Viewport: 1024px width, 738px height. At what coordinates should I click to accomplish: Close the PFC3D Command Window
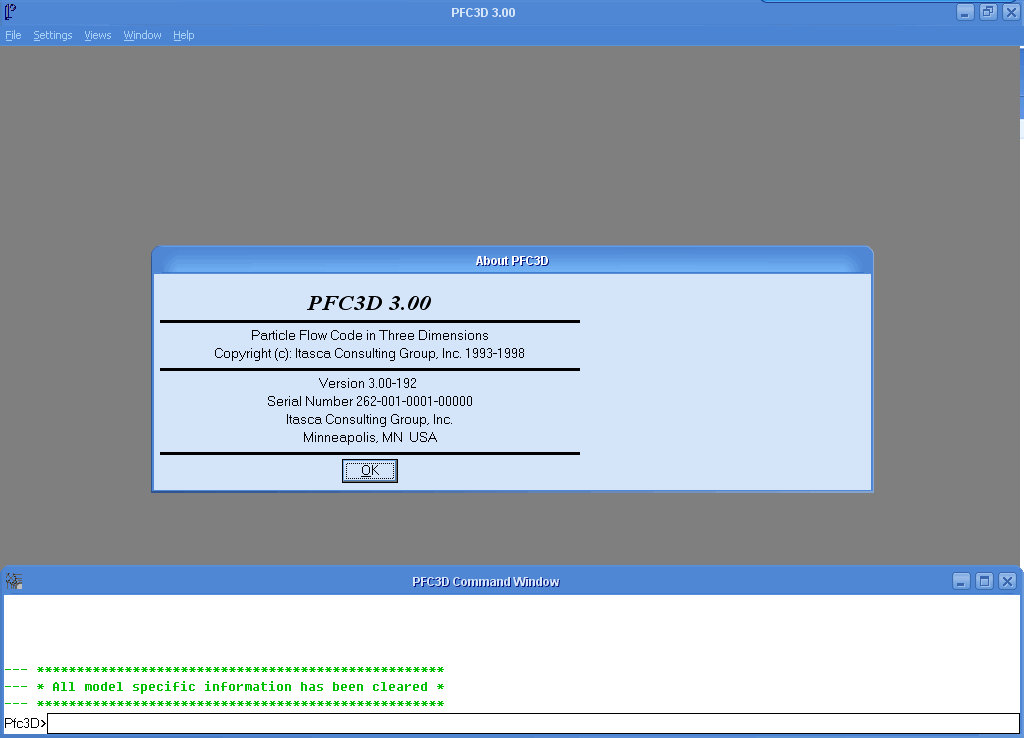1008,581
